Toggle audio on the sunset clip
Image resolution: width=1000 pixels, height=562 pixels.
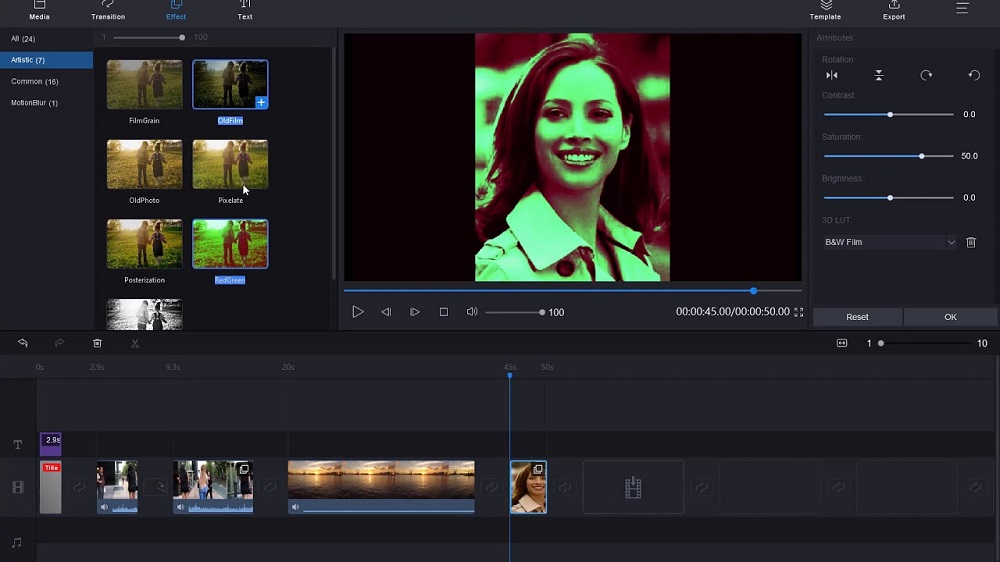click(296, 507)
